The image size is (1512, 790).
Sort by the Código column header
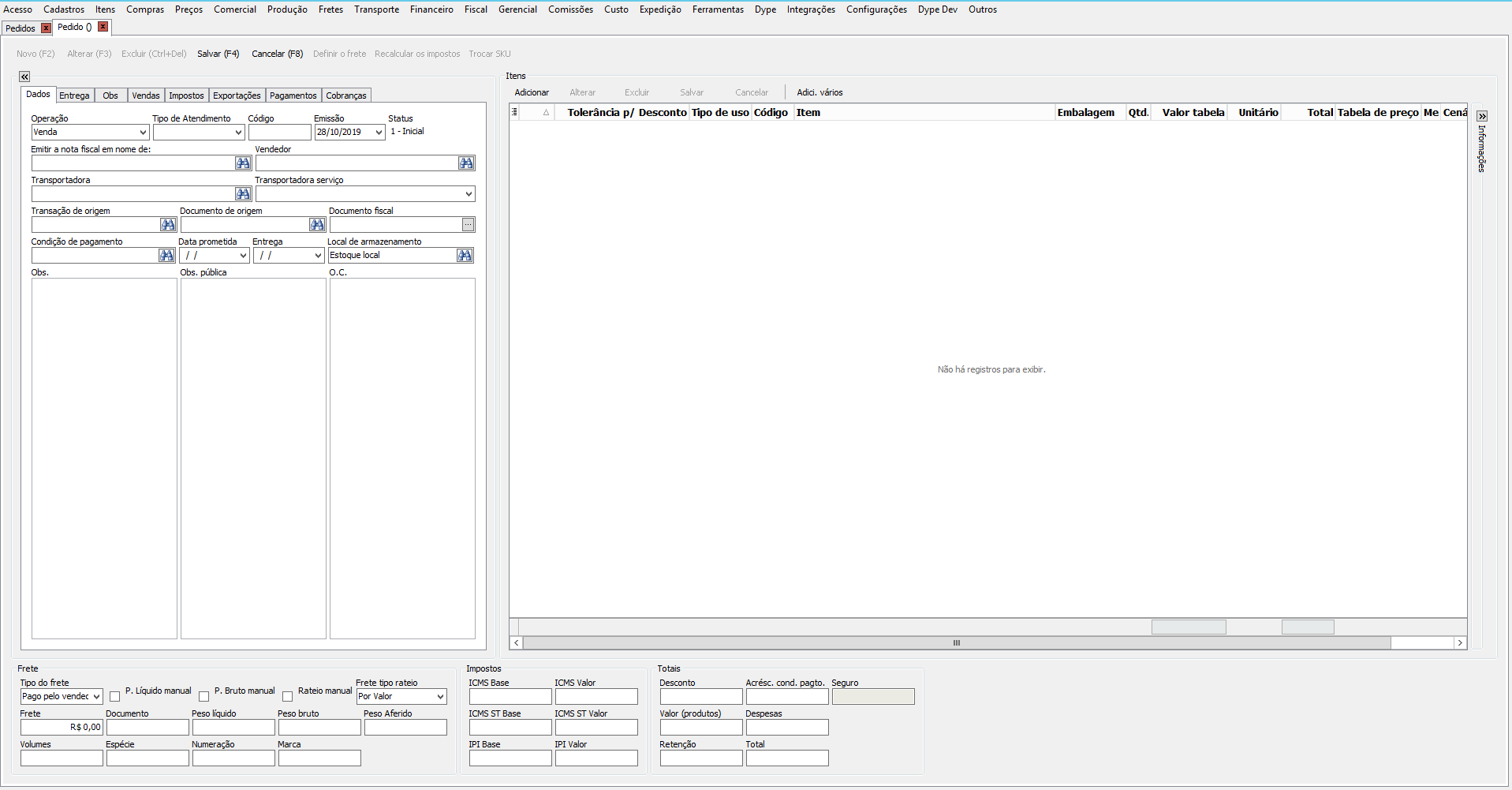tap(771, 112)
